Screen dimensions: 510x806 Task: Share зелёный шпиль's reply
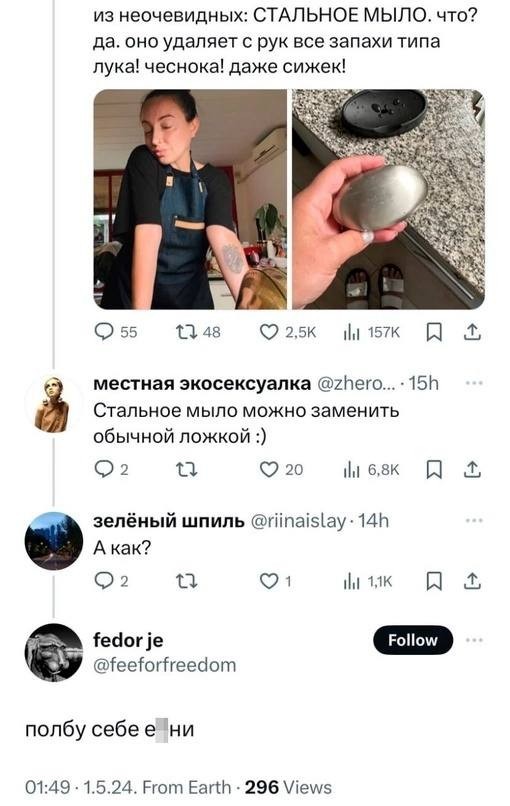(472, 581)
